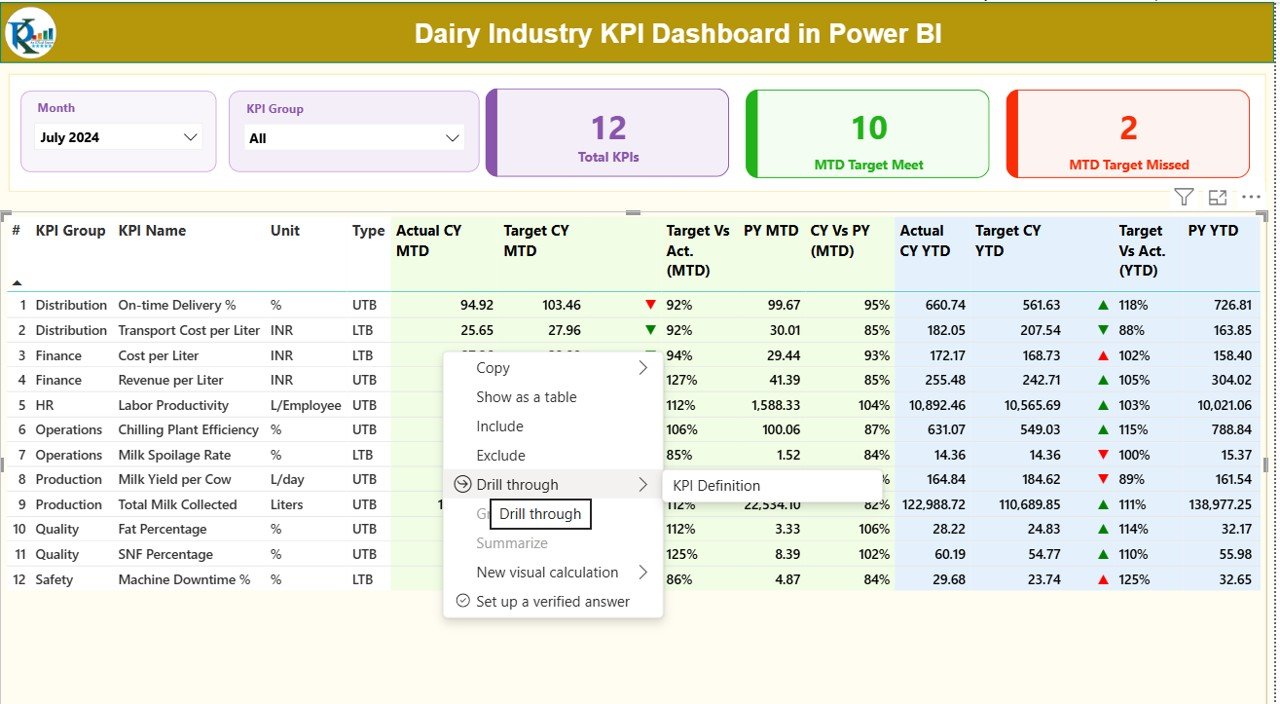
Task: Click the red down arrow in On-time Delivery row
Action: pyautogui.click(x=651, y=305)
